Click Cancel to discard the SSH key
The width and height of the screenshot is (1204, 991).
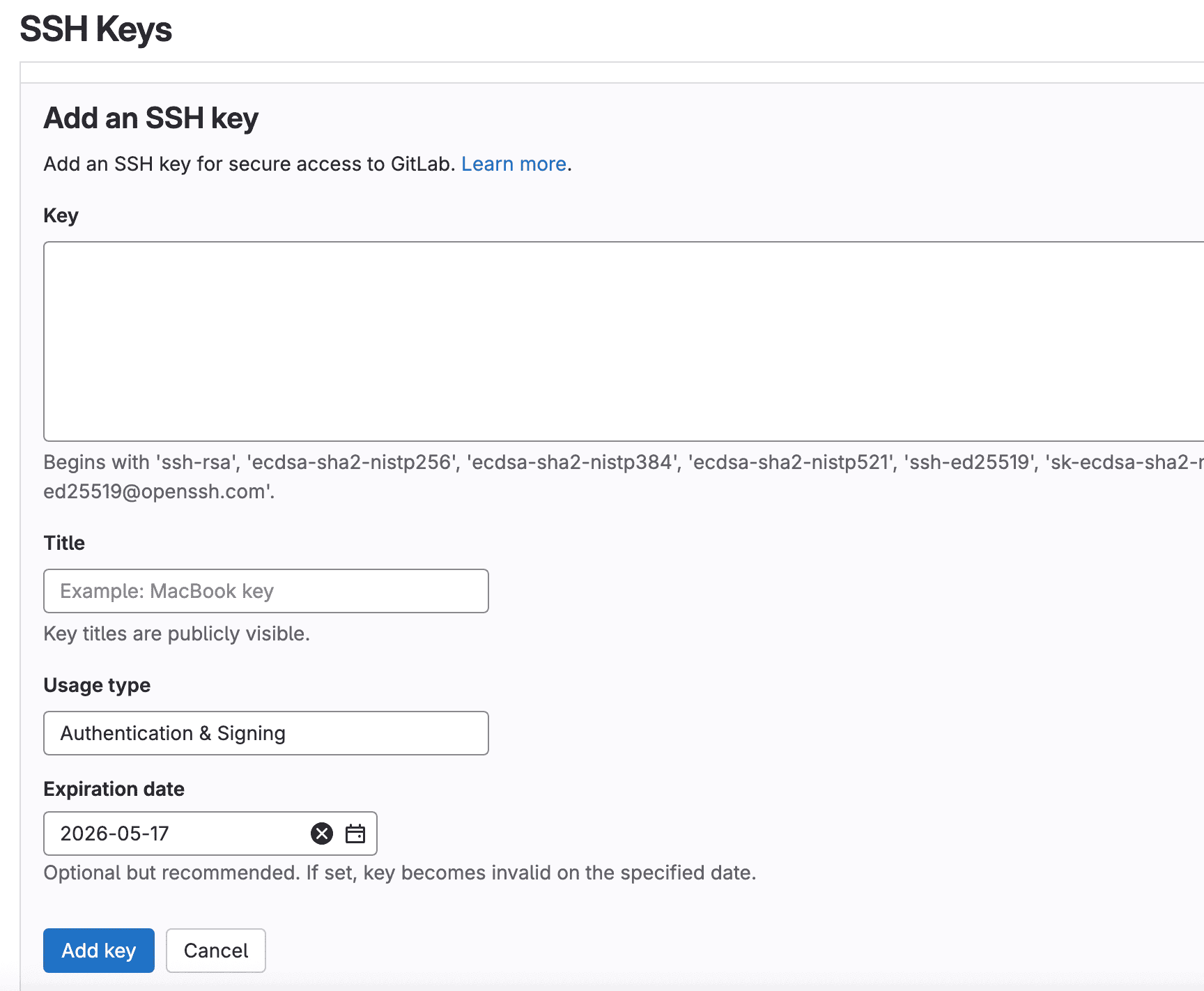point(215,951)
